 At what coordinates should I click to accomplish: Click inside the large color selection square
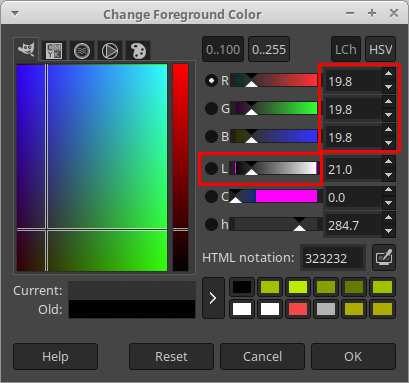coord(92,168)
